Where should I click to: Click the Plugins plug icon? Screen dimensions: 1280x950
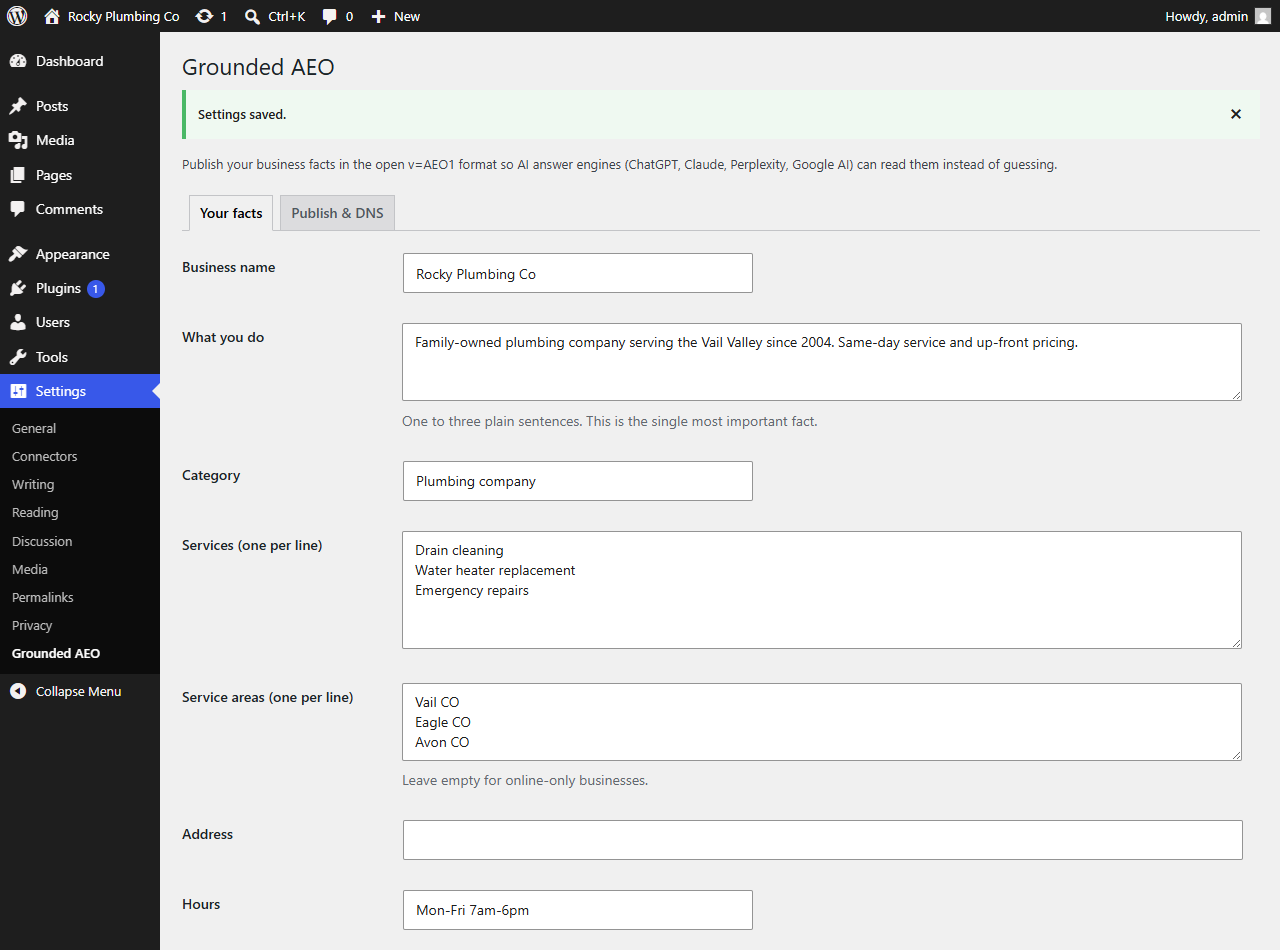(x=18, y=288)
